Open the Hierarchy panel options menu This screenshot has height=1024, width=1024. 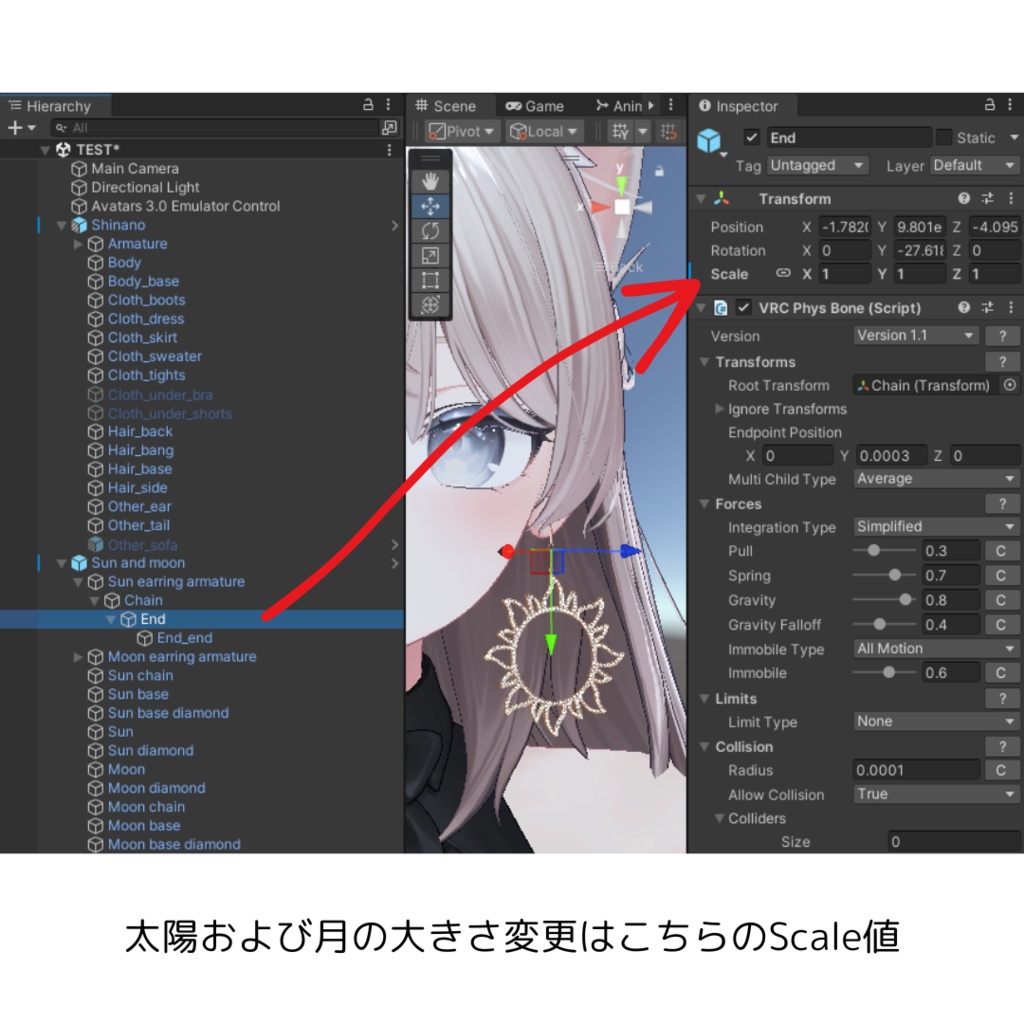pyautogui.click(x=389, y=104)
